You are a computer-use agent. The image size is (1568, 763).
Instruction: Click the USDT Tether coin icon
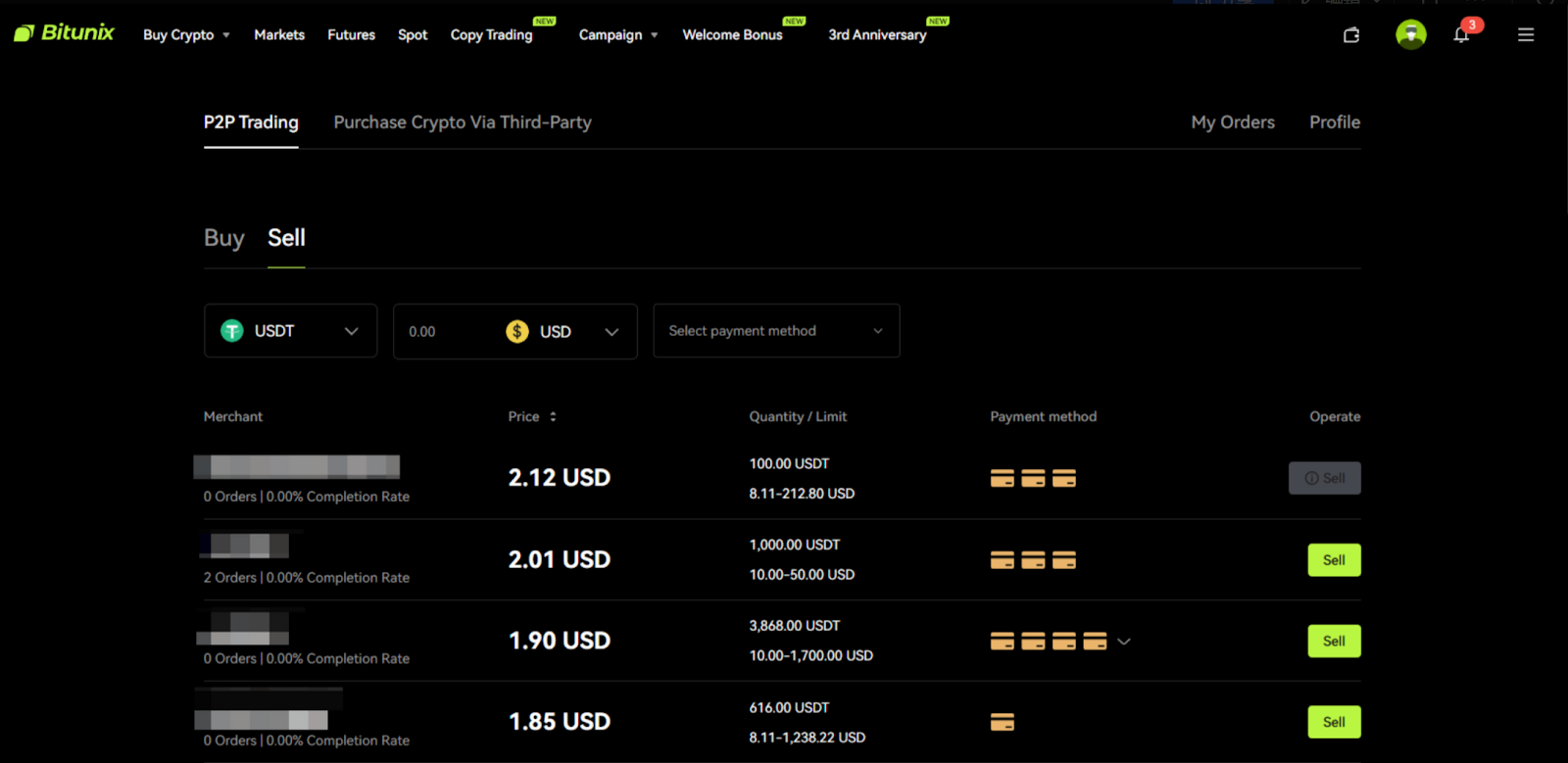tap(232, 331)
